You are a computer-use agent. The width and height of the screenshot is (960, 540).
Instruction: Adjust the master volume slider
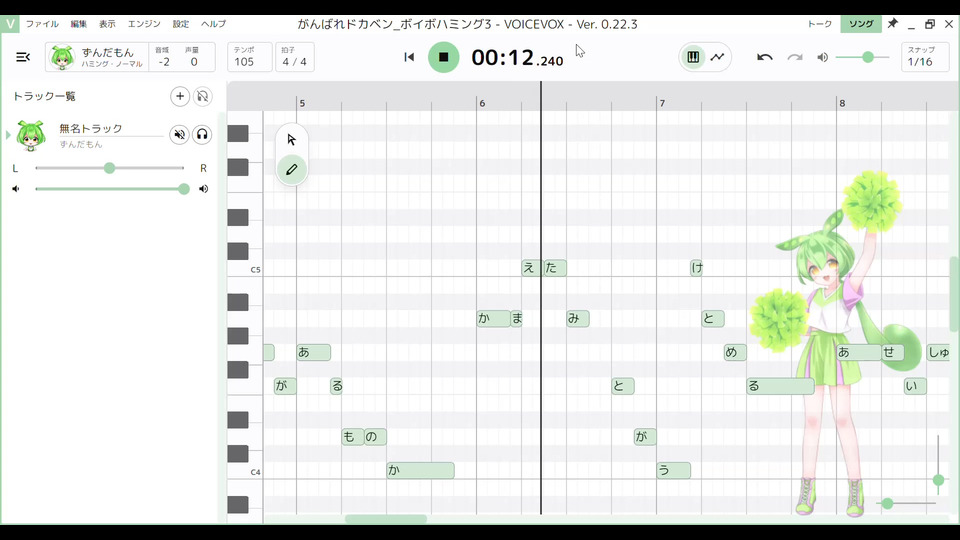[862, 57]
